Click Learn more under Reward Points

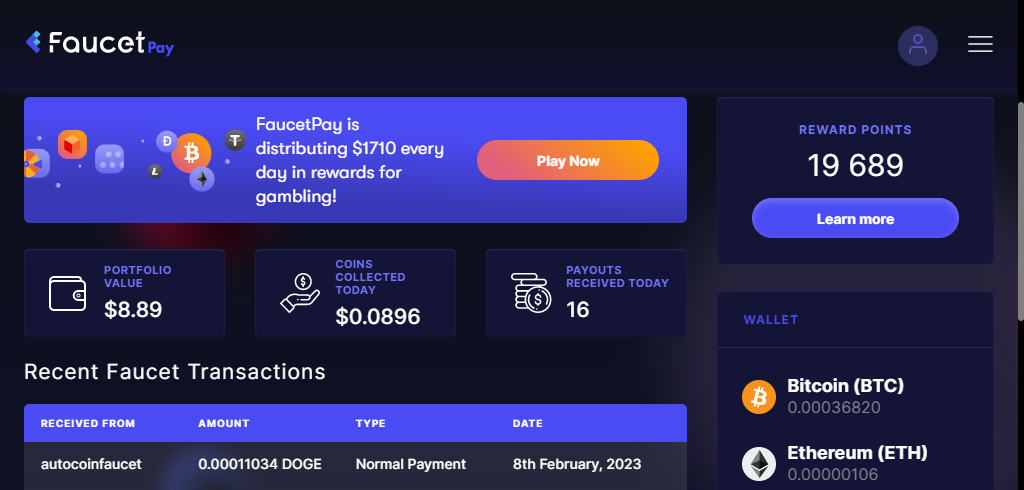click(855, 218)
